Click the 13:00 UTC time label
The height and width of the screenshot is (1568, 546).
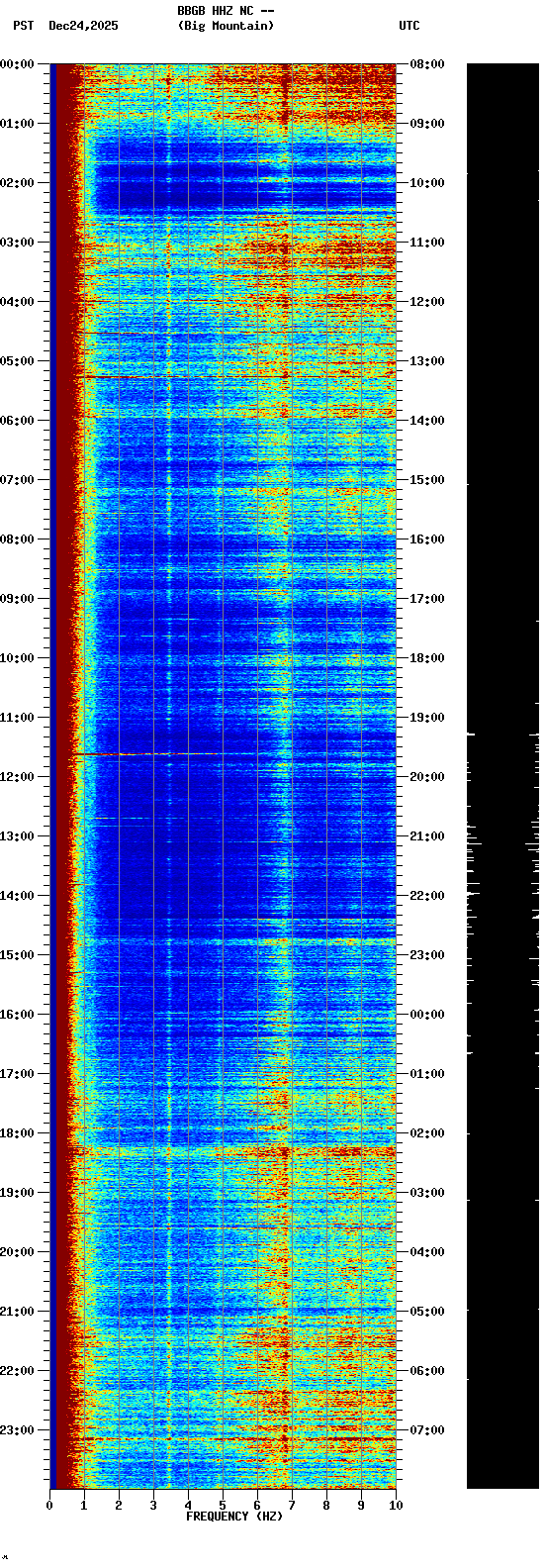(x=427, y=361)
